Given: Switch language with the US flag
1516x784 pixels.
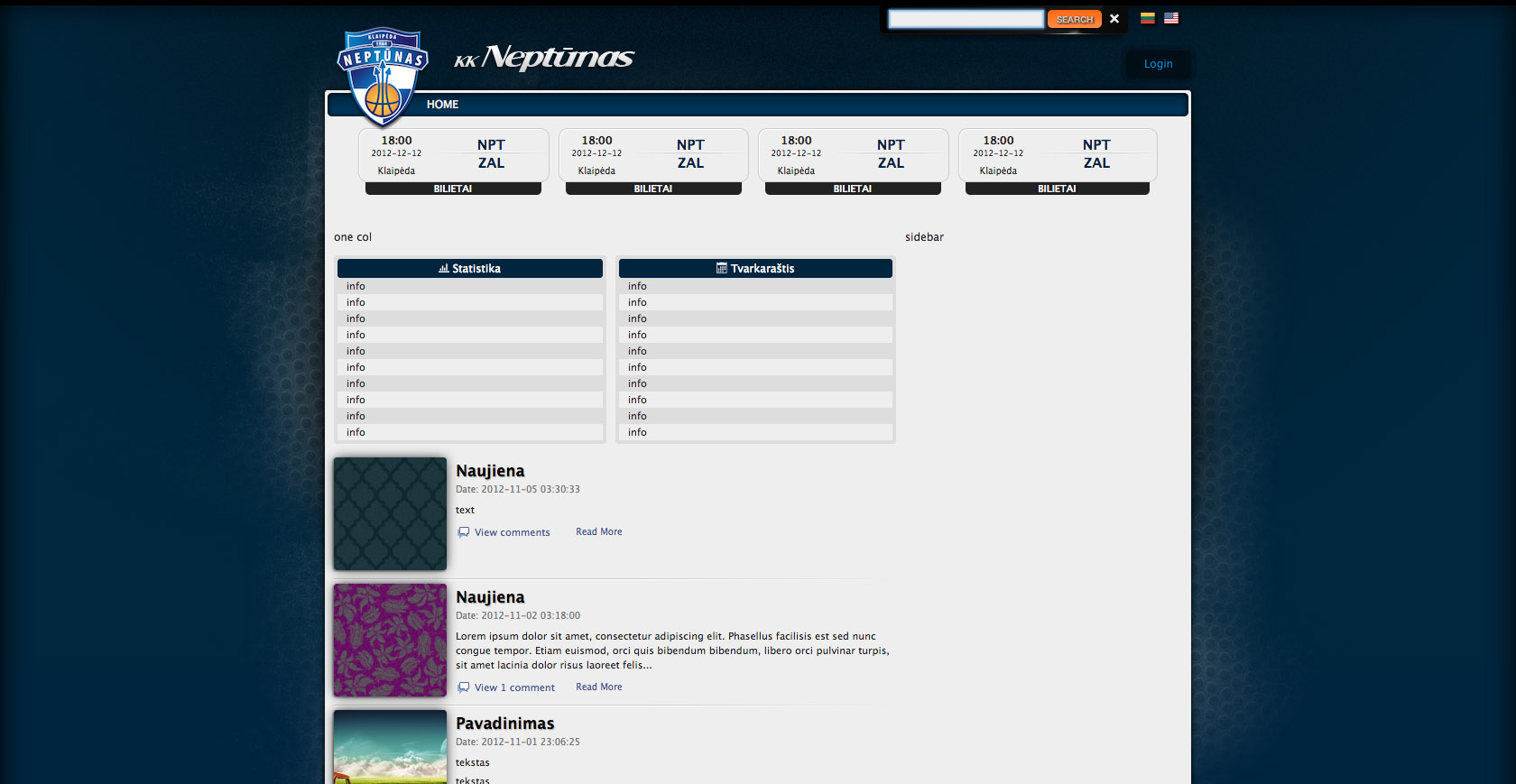Looking at the screenshot, I should coord(1171,18).
